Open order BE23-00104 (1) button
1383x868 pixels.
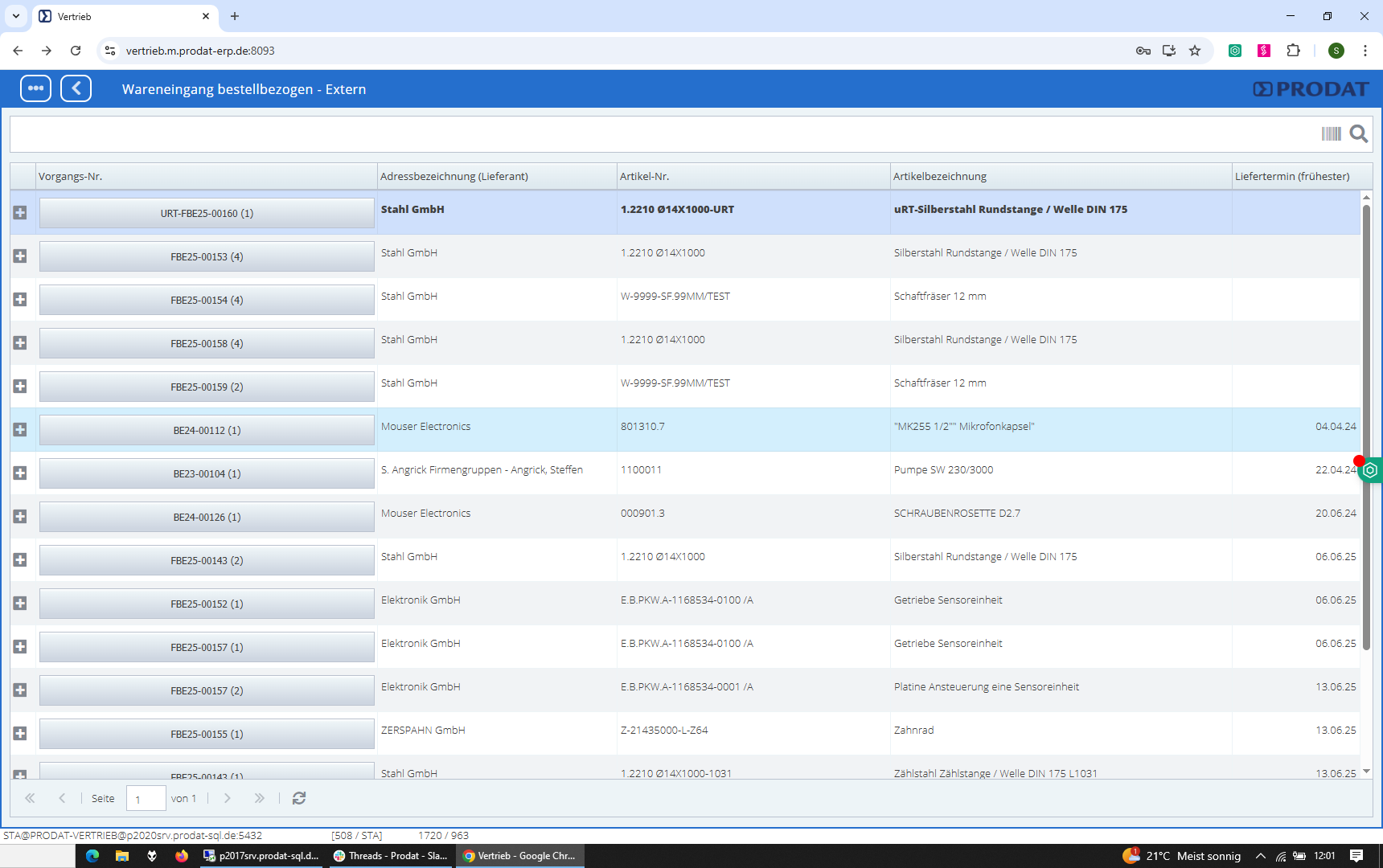[x=207, y=474]
